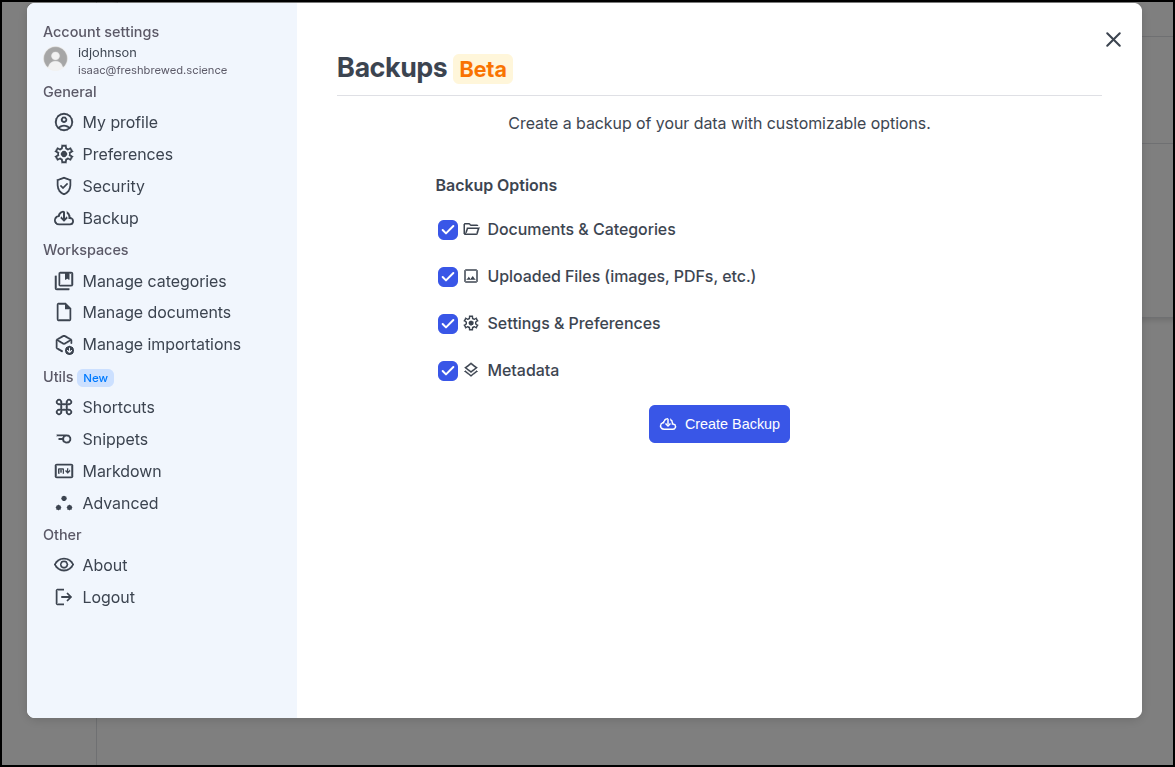
Task: Click the Manage categories icon
Action: tap(64, 281)
